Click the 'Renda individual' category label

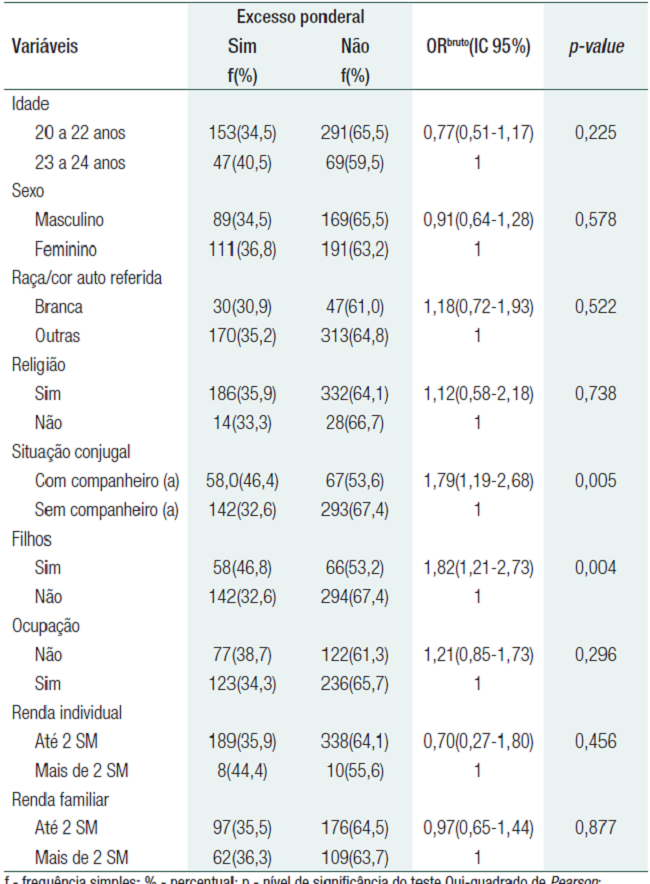tap(67, 713)
